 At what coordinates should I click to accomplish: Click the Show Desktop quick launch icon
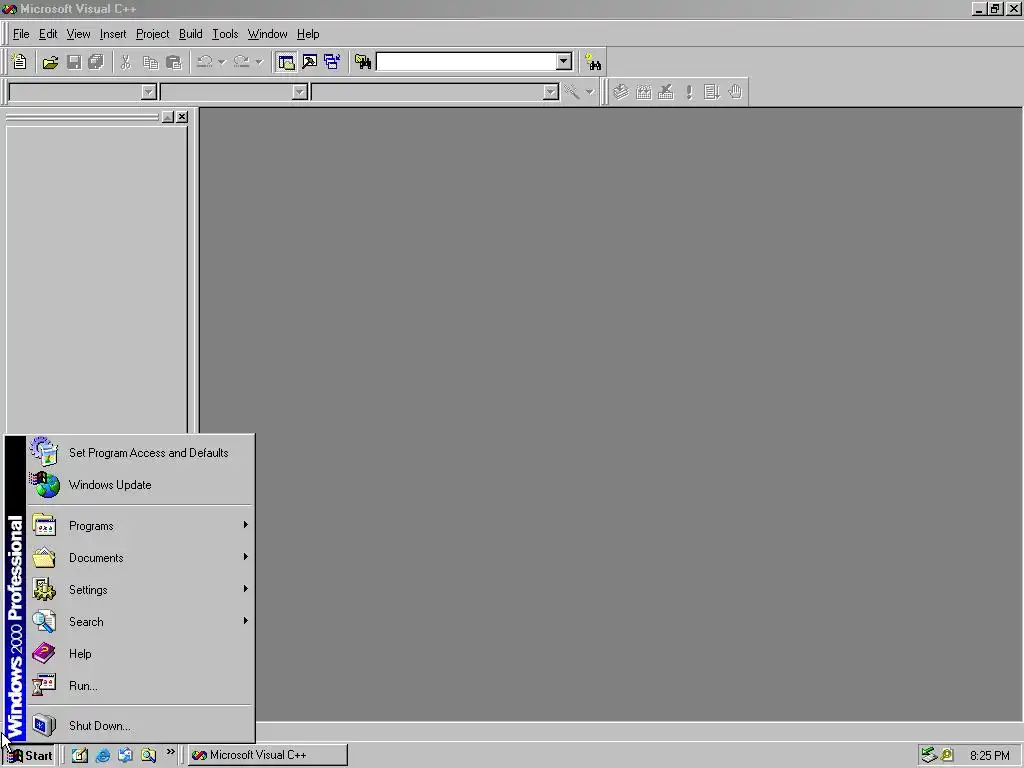pyautogui.click(x=80, y=756)
